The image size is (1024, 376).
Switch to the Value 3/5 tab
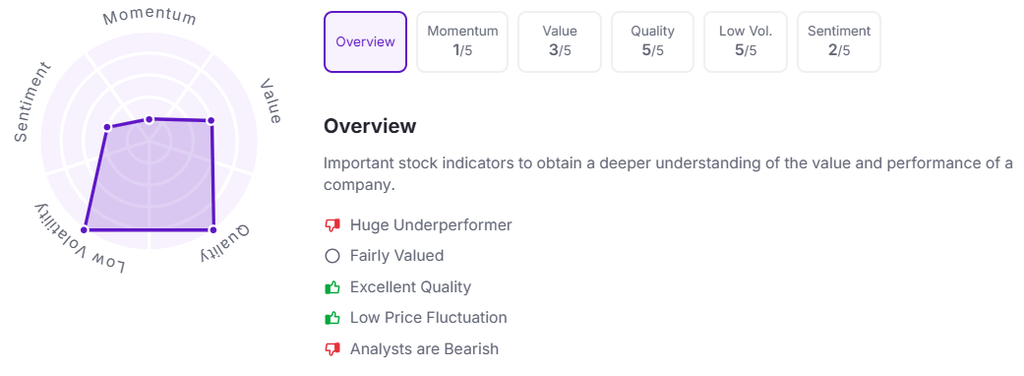point(560,42)
